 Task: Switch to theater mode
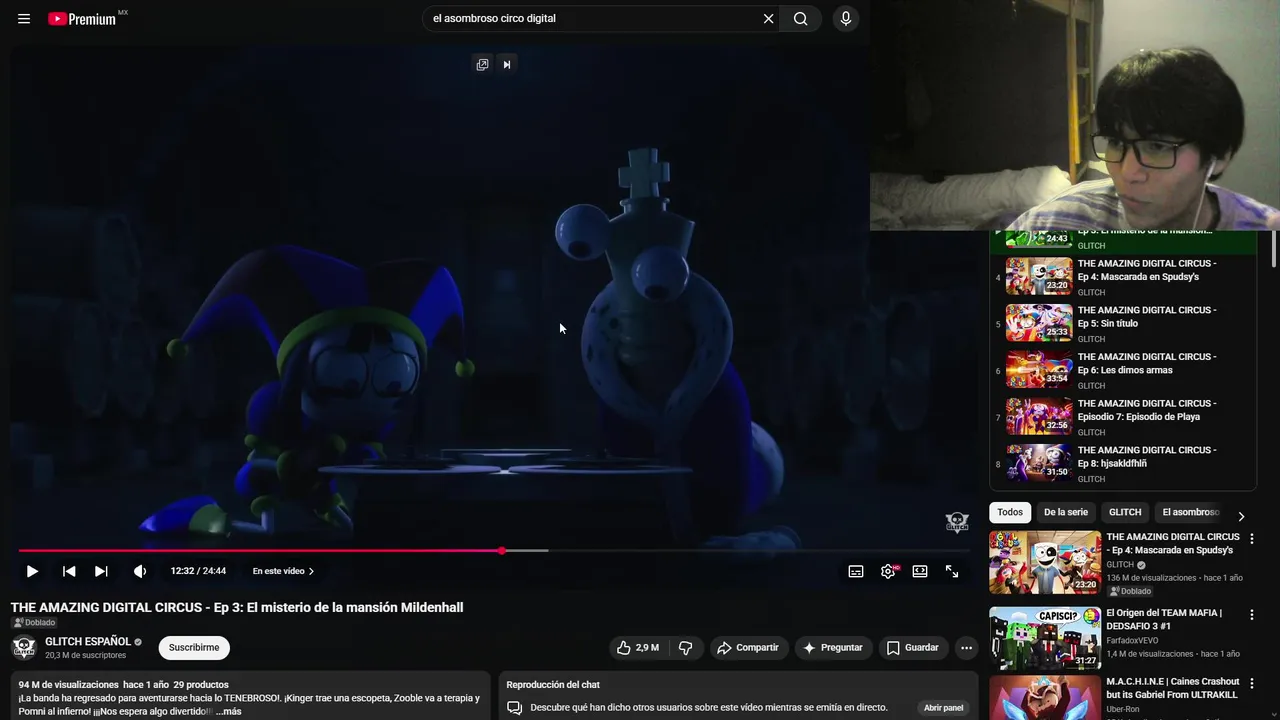click(920, 571)
